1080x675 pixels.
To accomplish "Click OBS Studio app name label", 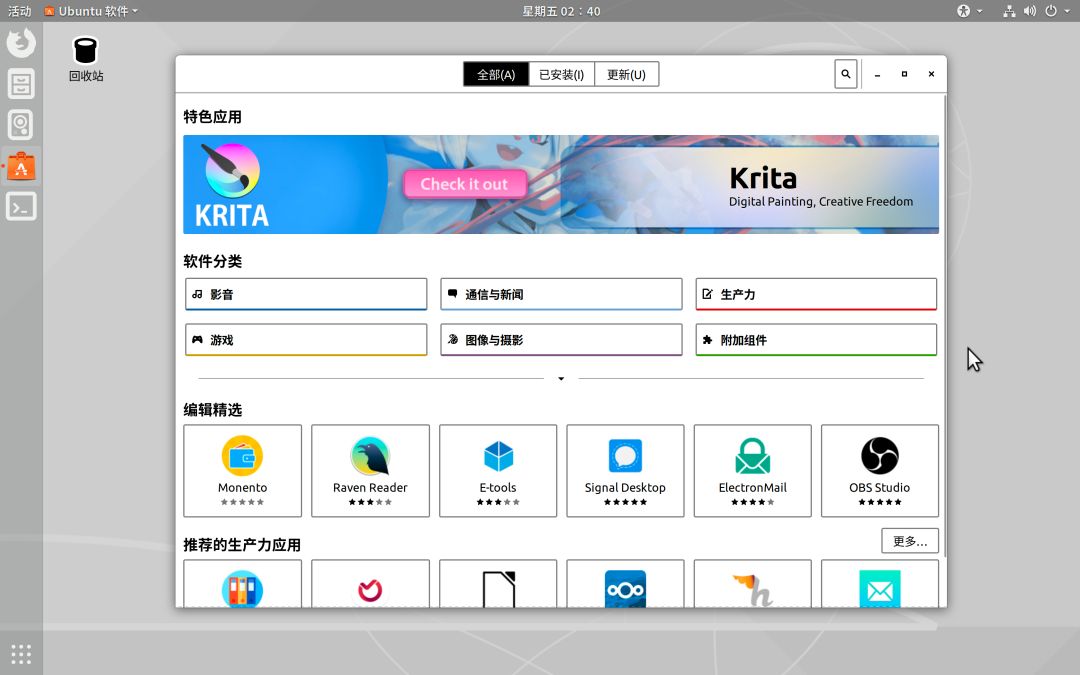I will (x=880, y=488).
